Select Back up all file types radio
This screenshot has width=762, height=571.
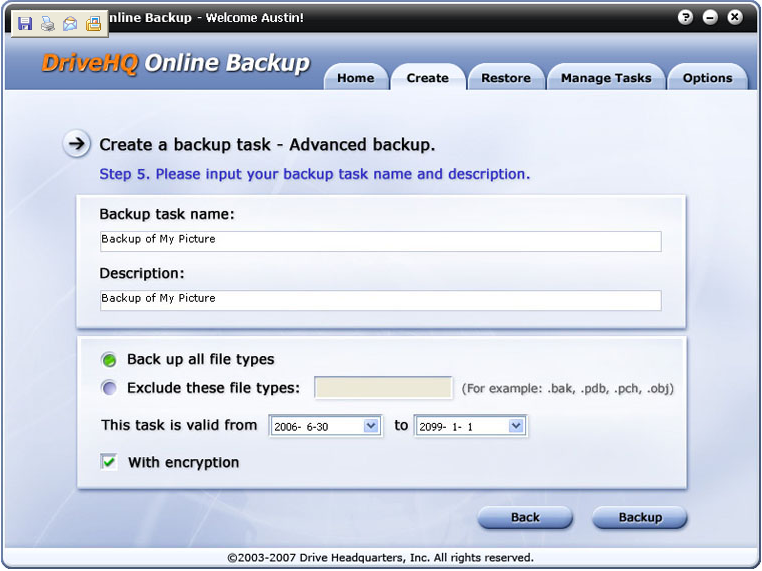point(109,360)
